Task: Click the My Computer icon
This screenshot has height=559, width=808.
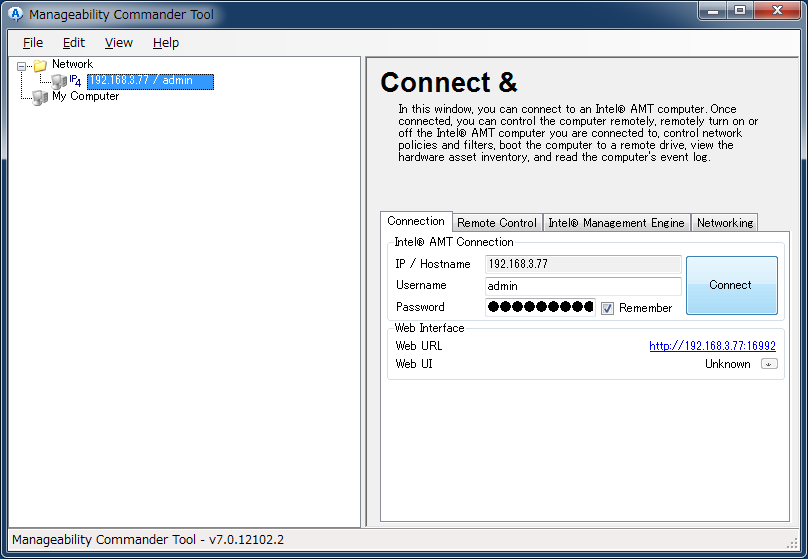Action: pyautogui.click(x=40, y=97)
